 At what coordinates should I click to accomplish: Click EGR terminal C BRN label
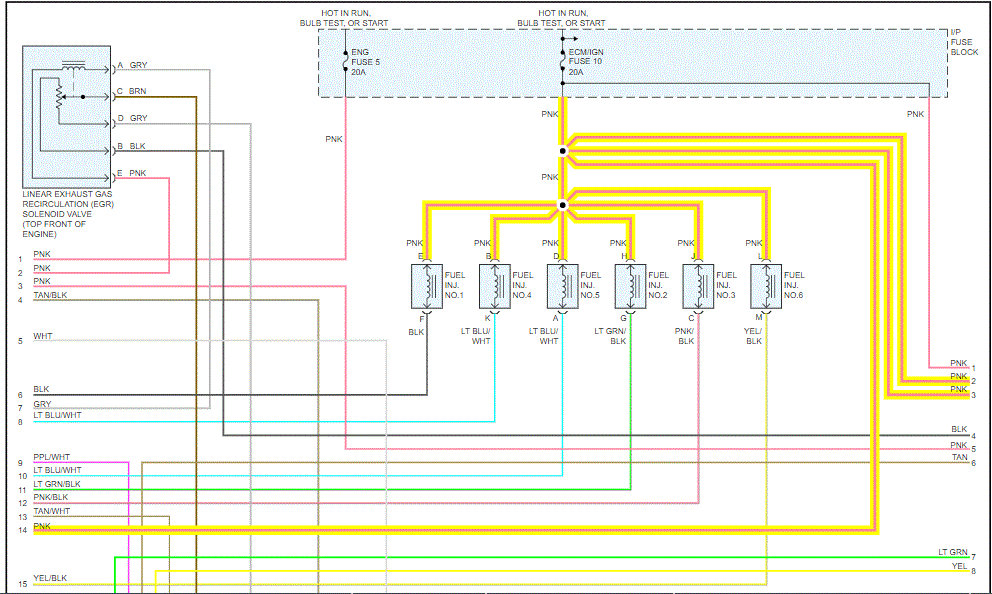point(132,91)
